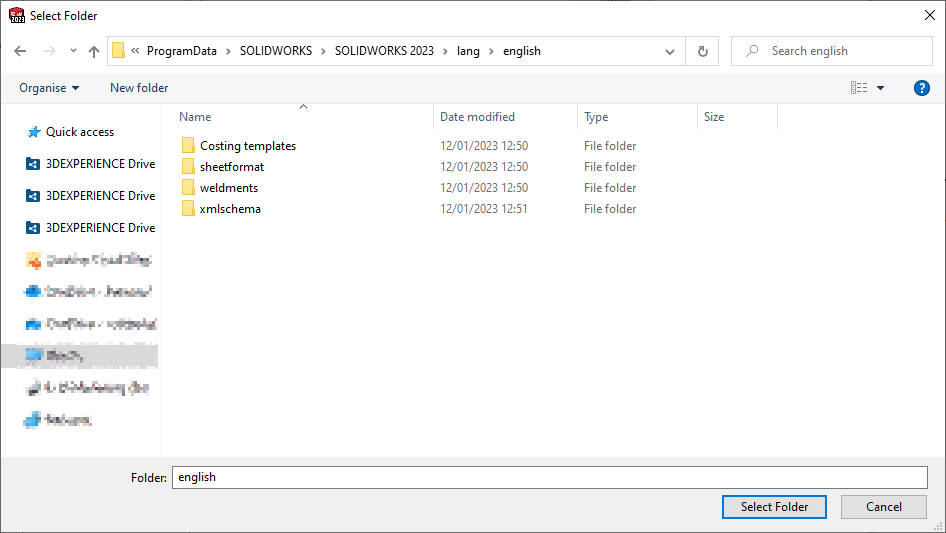Open the Help question mark icon
This screenshot has width=946, height=533.
point(922,88)
